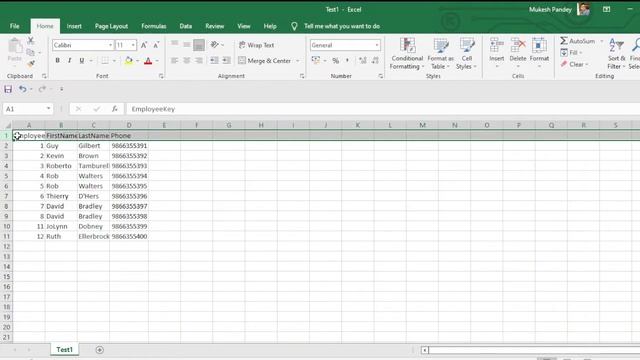The width and height of the screenshot is (640, 360).
Task: Apply Comma Style format
Action: [348, 61]
